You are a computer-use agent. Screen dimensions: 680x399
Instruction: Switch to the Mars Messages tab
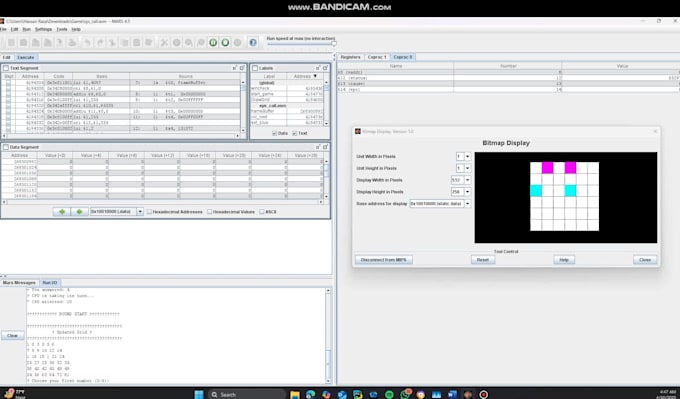point(19,283)
